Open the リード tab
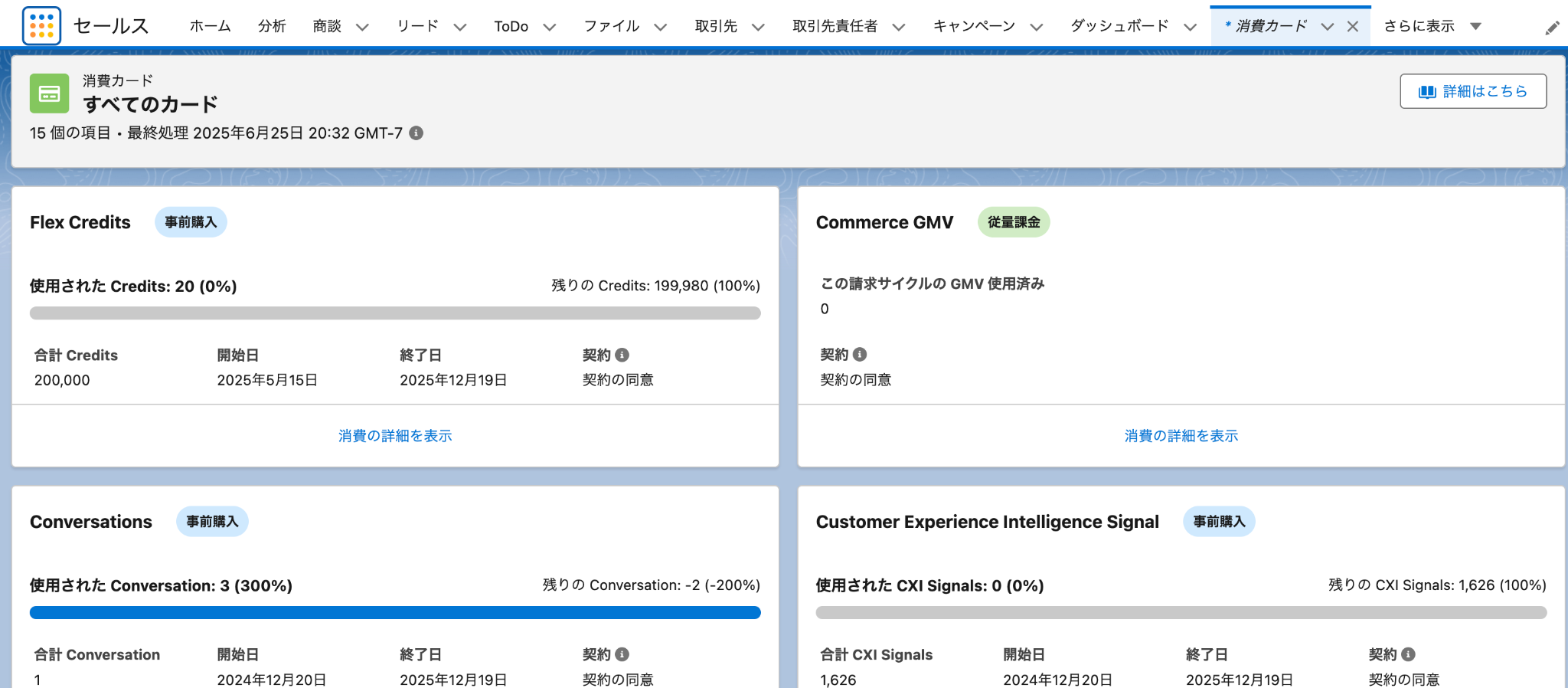The width and height of the screenshot is (1568, 688). (x=418, y=26)
